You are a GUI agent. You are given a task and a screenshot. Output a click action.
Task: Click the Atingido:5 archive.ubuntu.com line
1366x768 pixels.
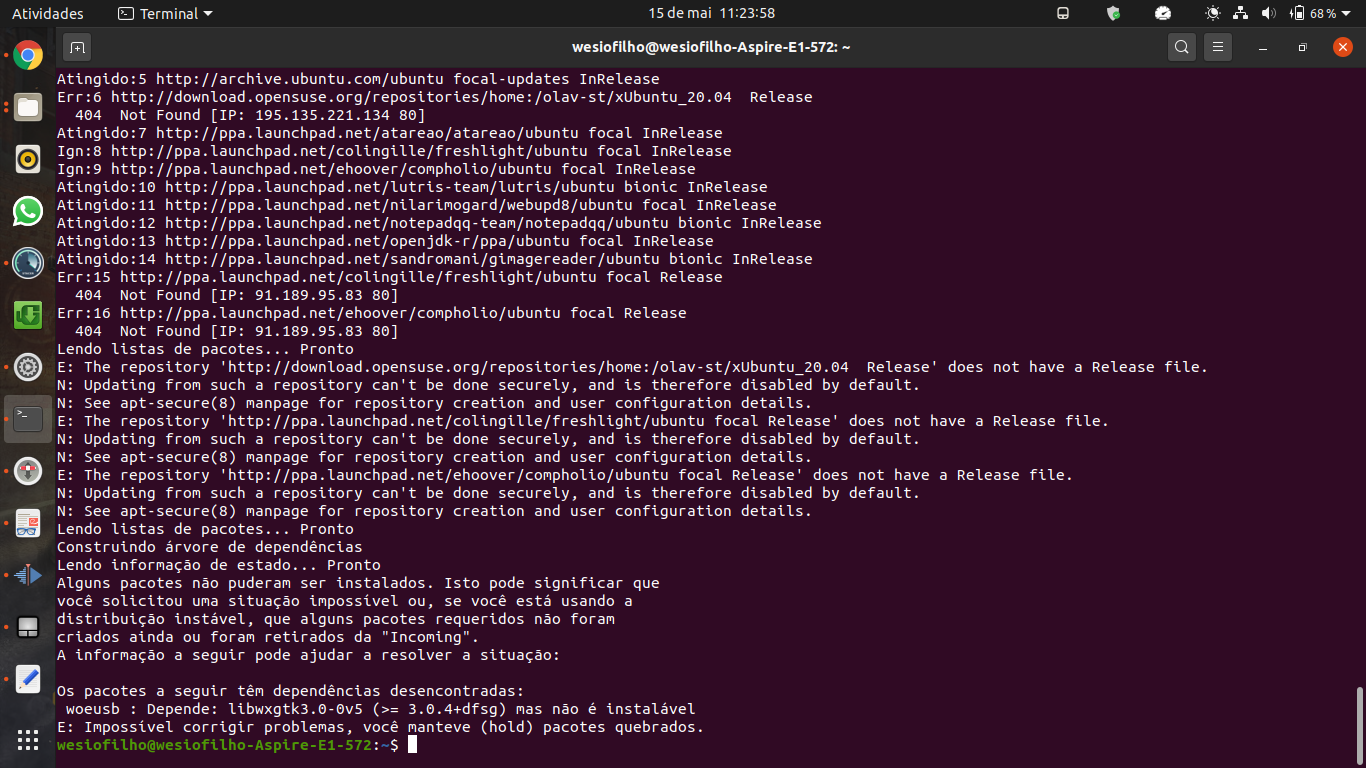coord(358,79)
